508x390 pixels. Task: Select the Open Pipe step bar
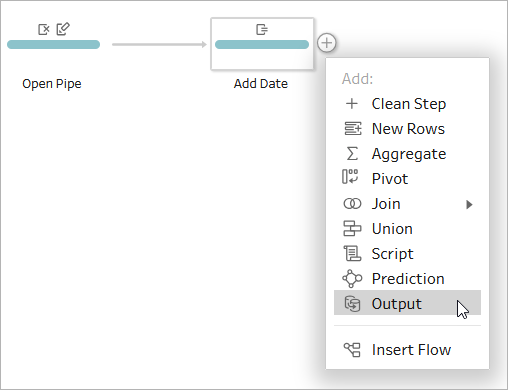click(54, 44)
